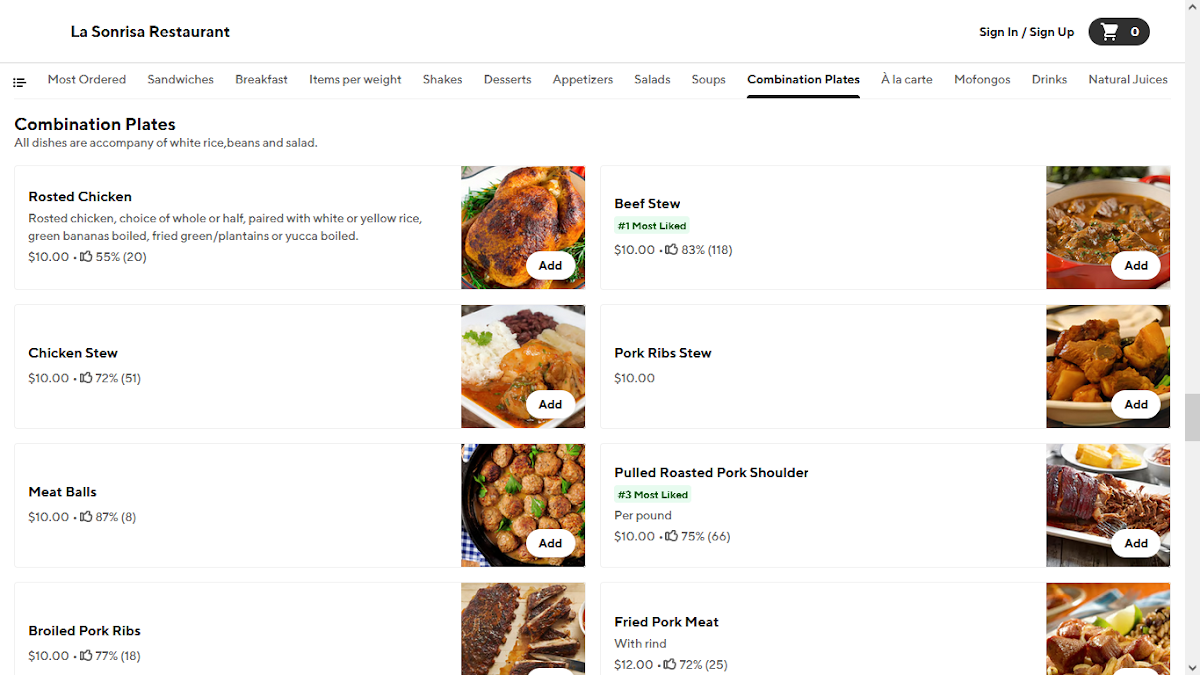Add Pork Ribs Stew to cart
Screen dimensions: 1200x675
tap(1136, 405)
